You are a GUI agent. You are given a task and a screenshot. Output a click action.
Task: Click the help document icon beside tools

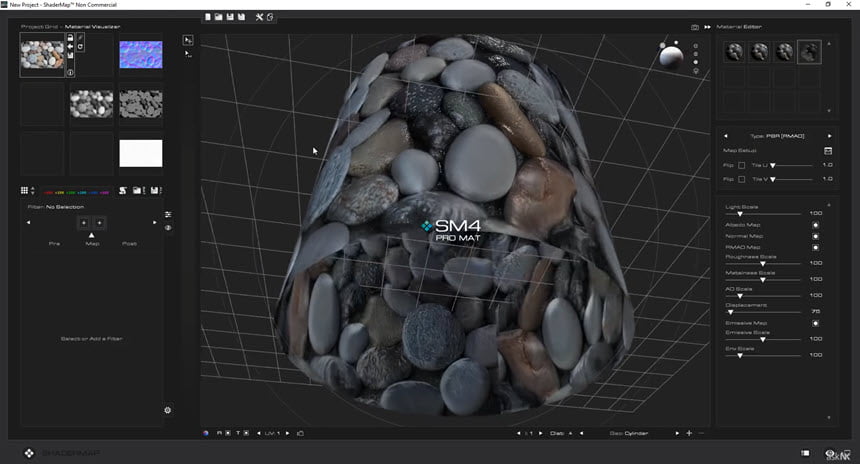click(270, 17)
